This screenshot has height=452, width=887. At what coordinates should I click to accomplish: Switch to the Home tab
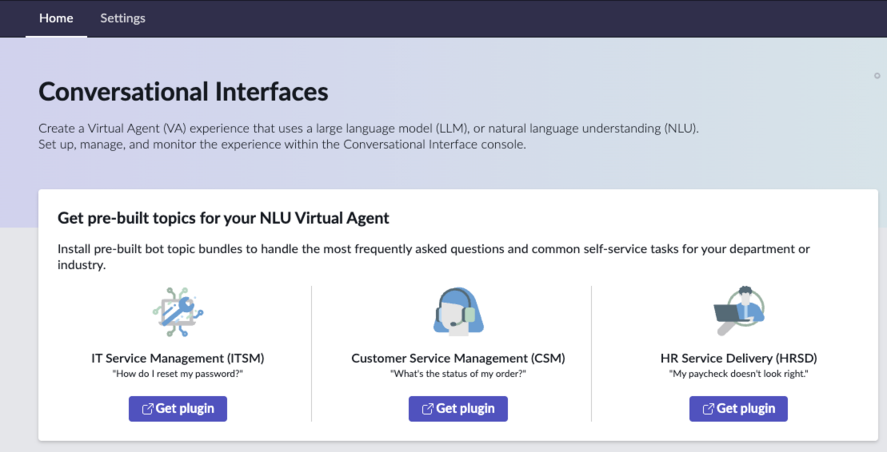(x=56, y=18)
